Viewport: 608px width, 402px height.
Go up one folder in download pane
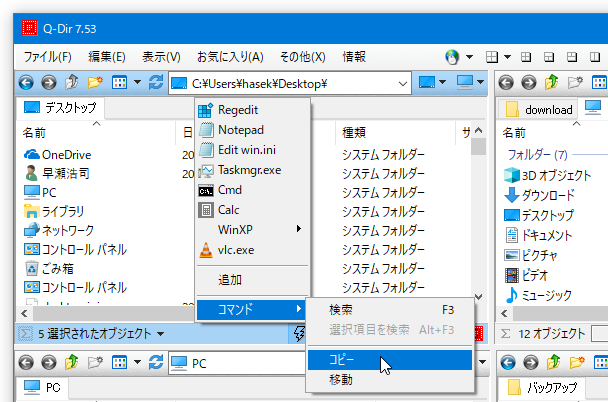point(552,83)
